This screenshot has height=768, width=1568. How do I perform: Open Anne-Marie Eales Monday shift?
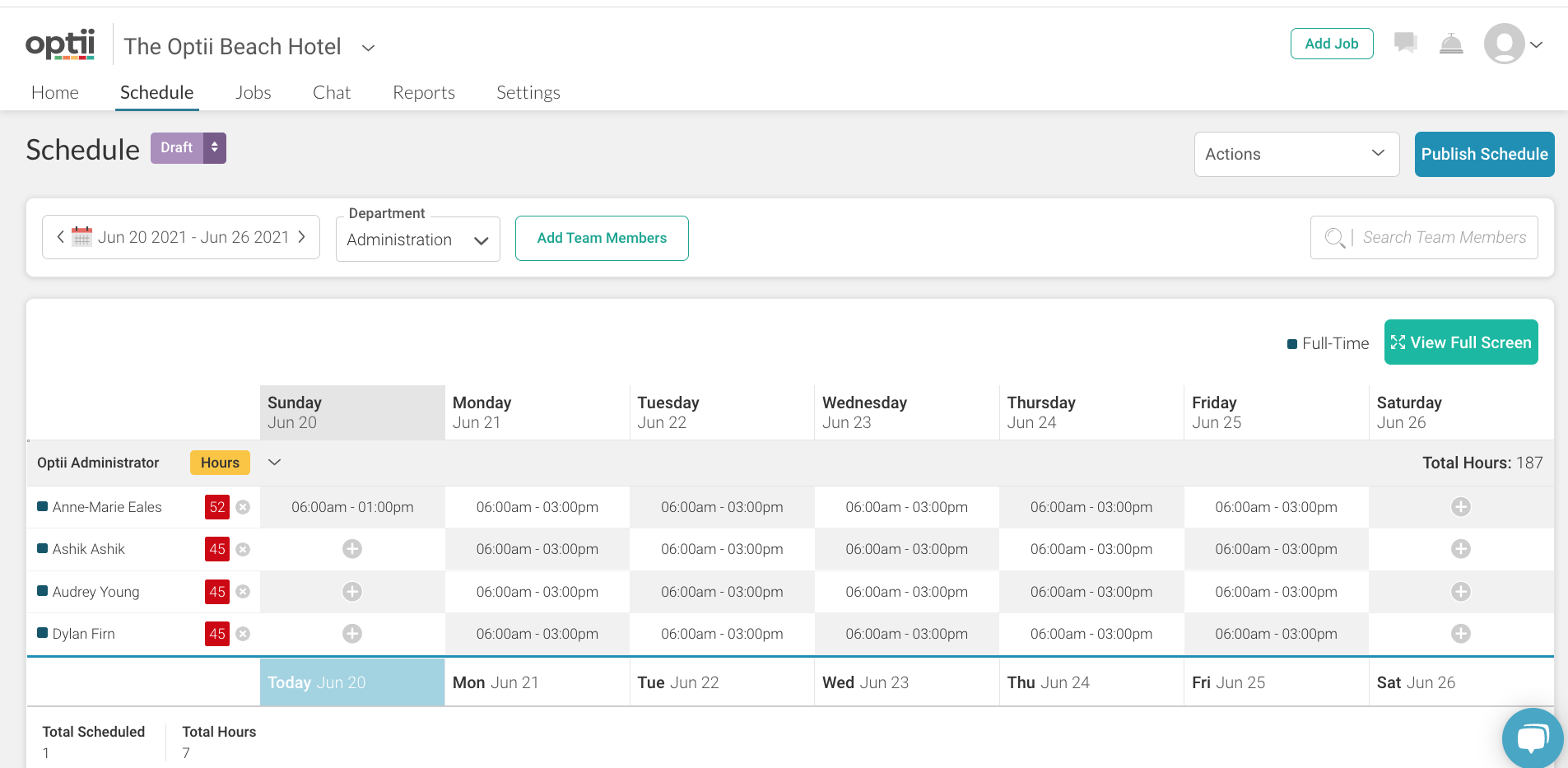click(537, 507)
